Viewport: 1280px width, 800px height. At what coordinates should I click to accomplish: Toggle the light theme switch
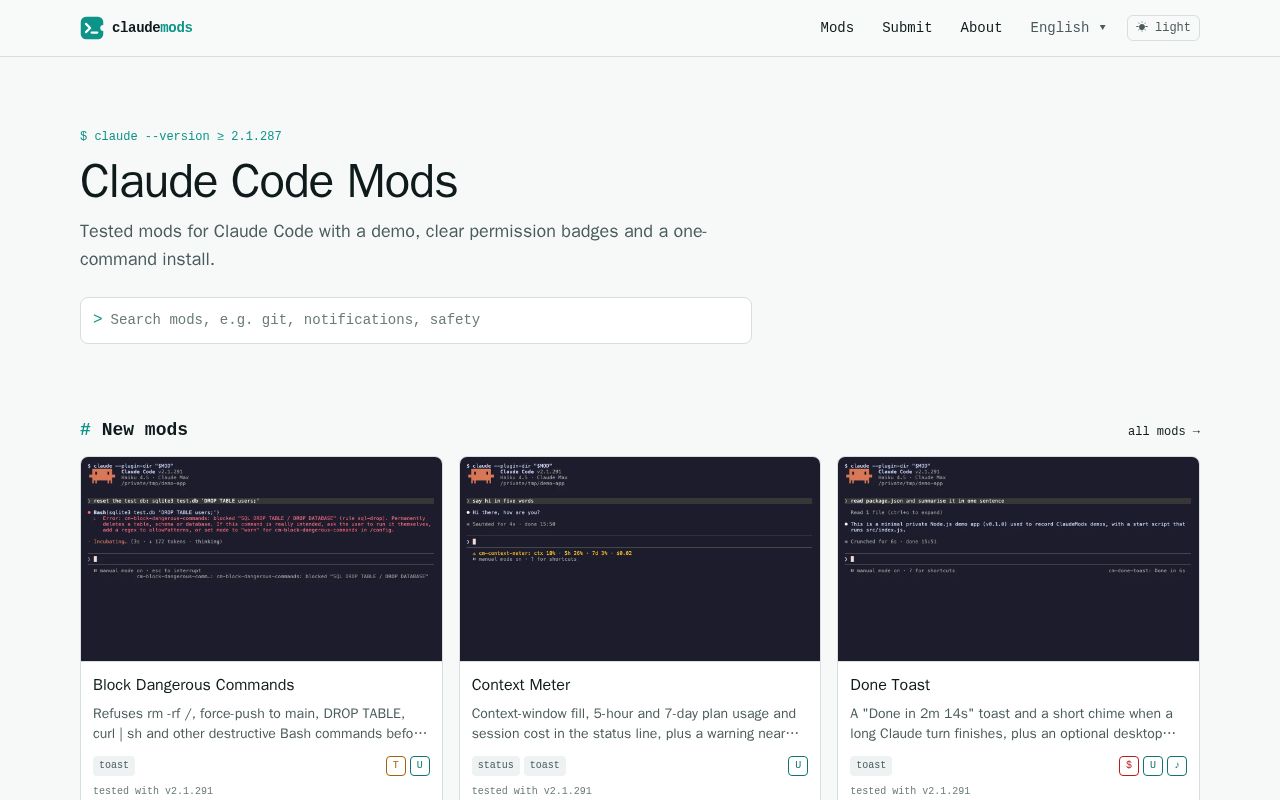[1163, 28]
